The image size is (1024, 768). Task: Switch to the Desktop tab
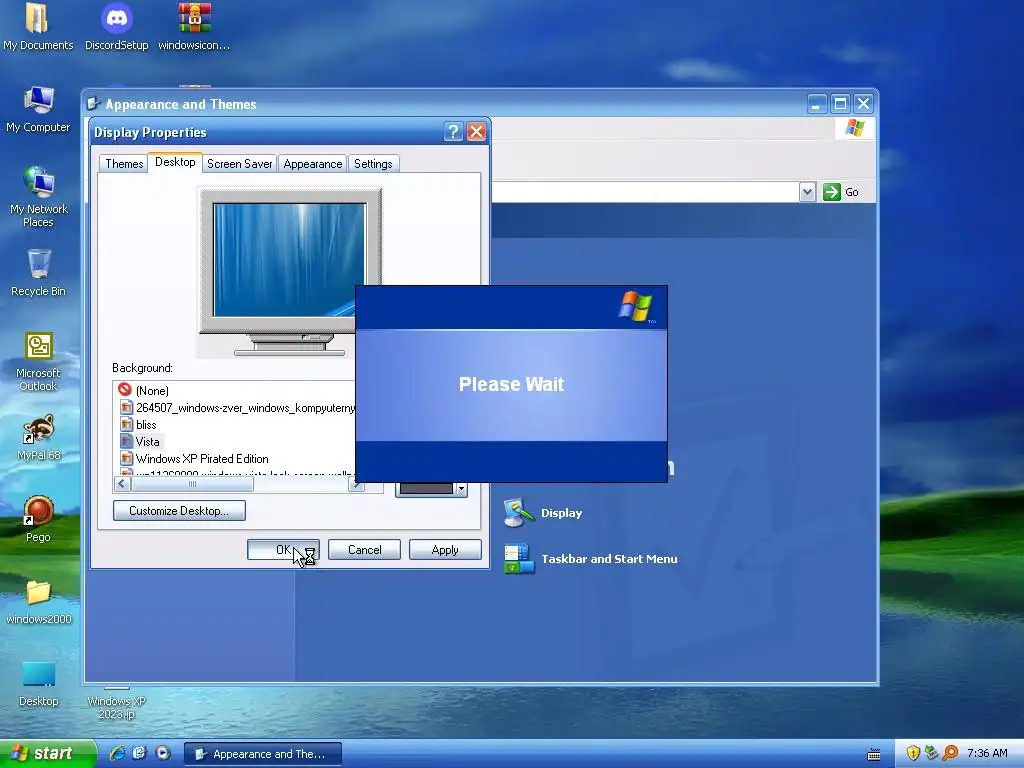[x=175, y=162]
